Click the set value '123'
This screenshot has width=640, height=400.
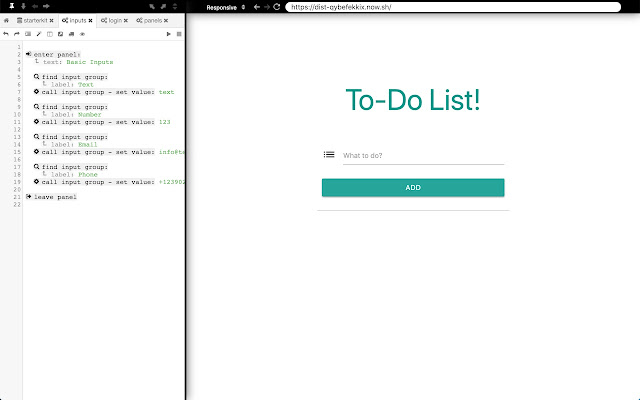[x=164, y=122]
